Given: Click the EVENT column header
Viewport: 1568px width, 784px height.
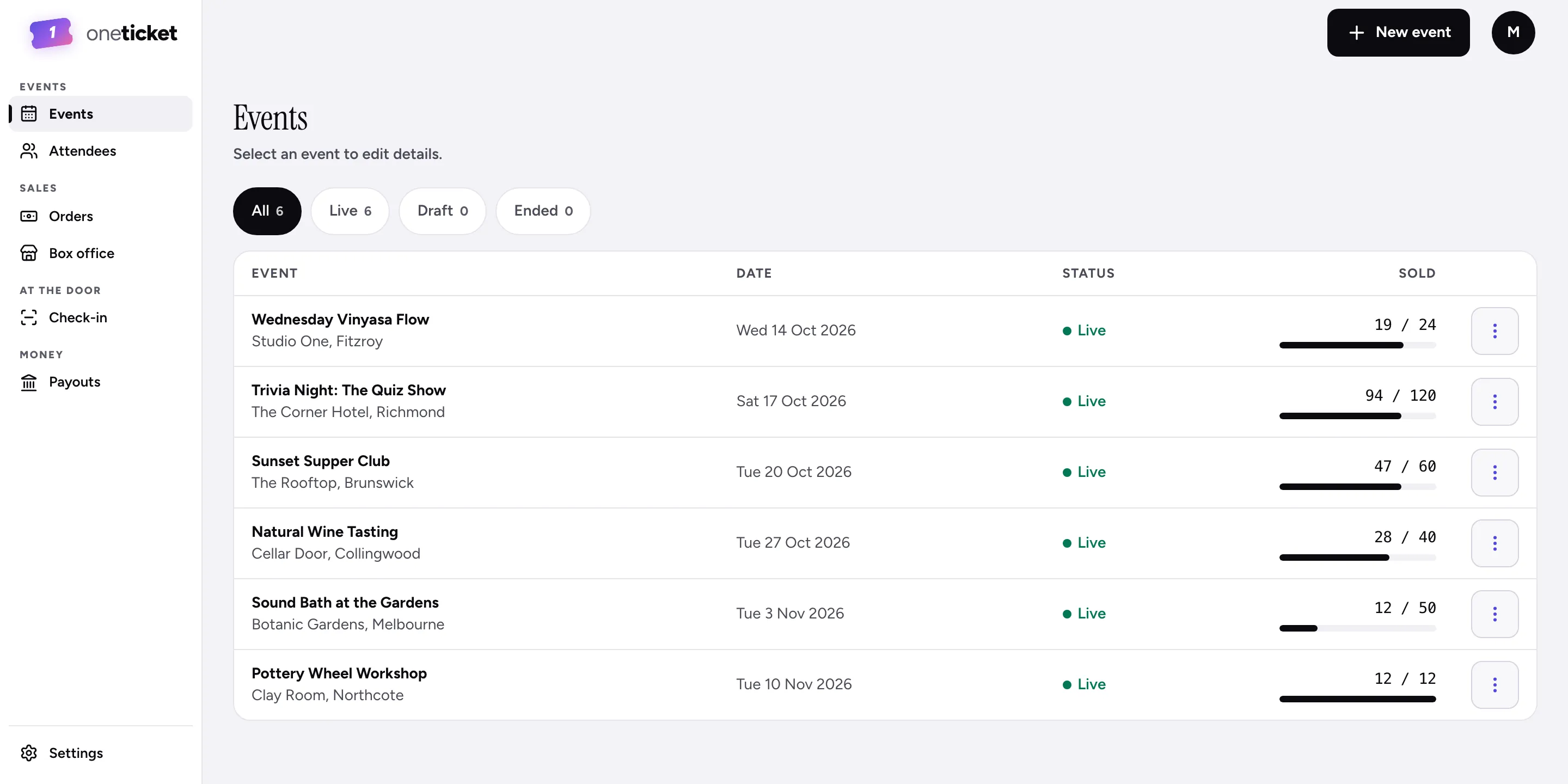Looking at the screenshot, I should tap(274, 273).
